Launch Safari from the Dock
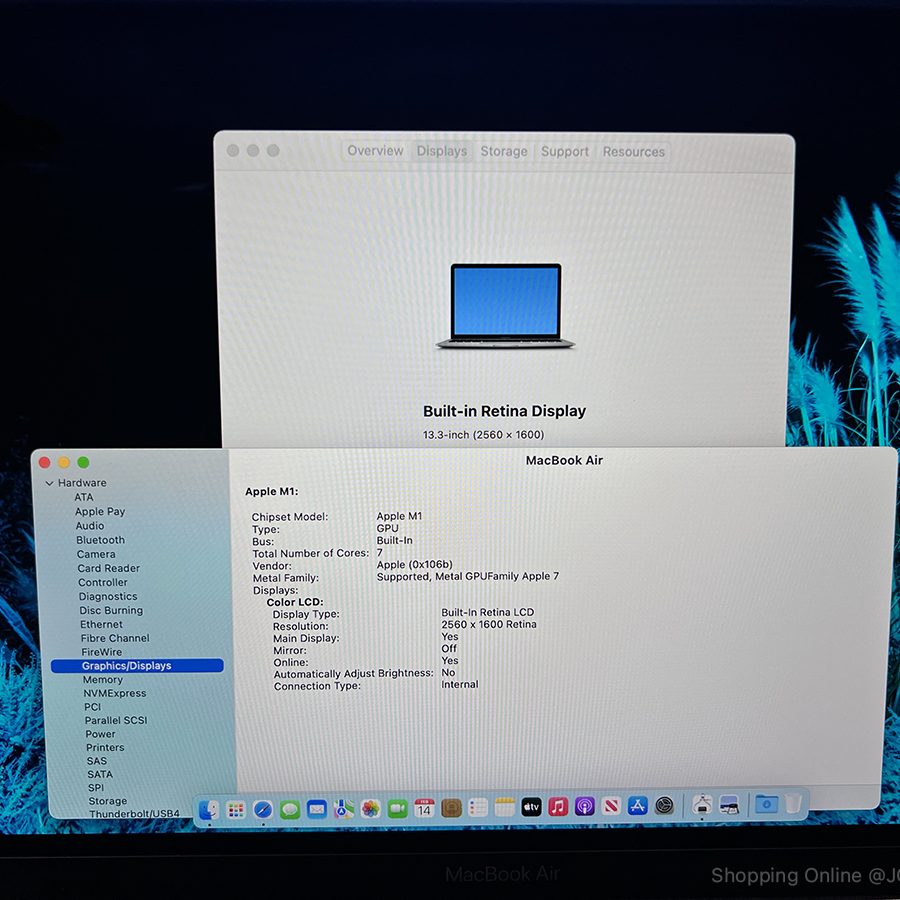Image resolution: width=900 pixels, height=900 pixels. [x=263, y=810]
